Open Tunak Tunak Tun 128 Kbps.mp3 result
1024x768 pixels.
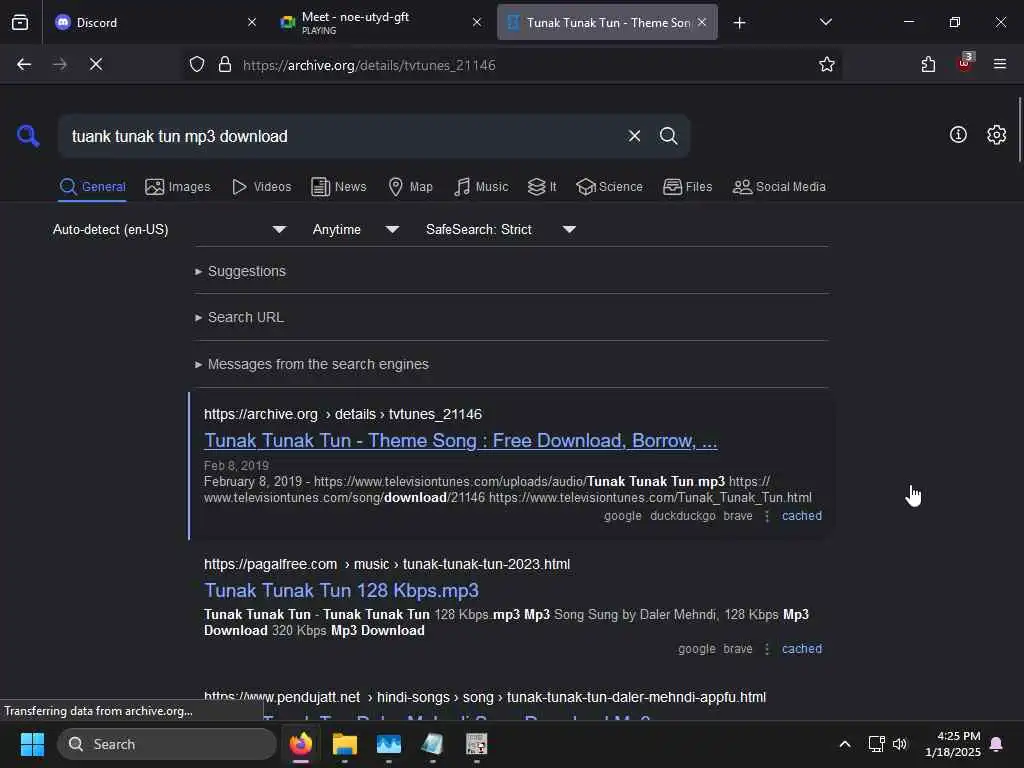coord(341,590)
